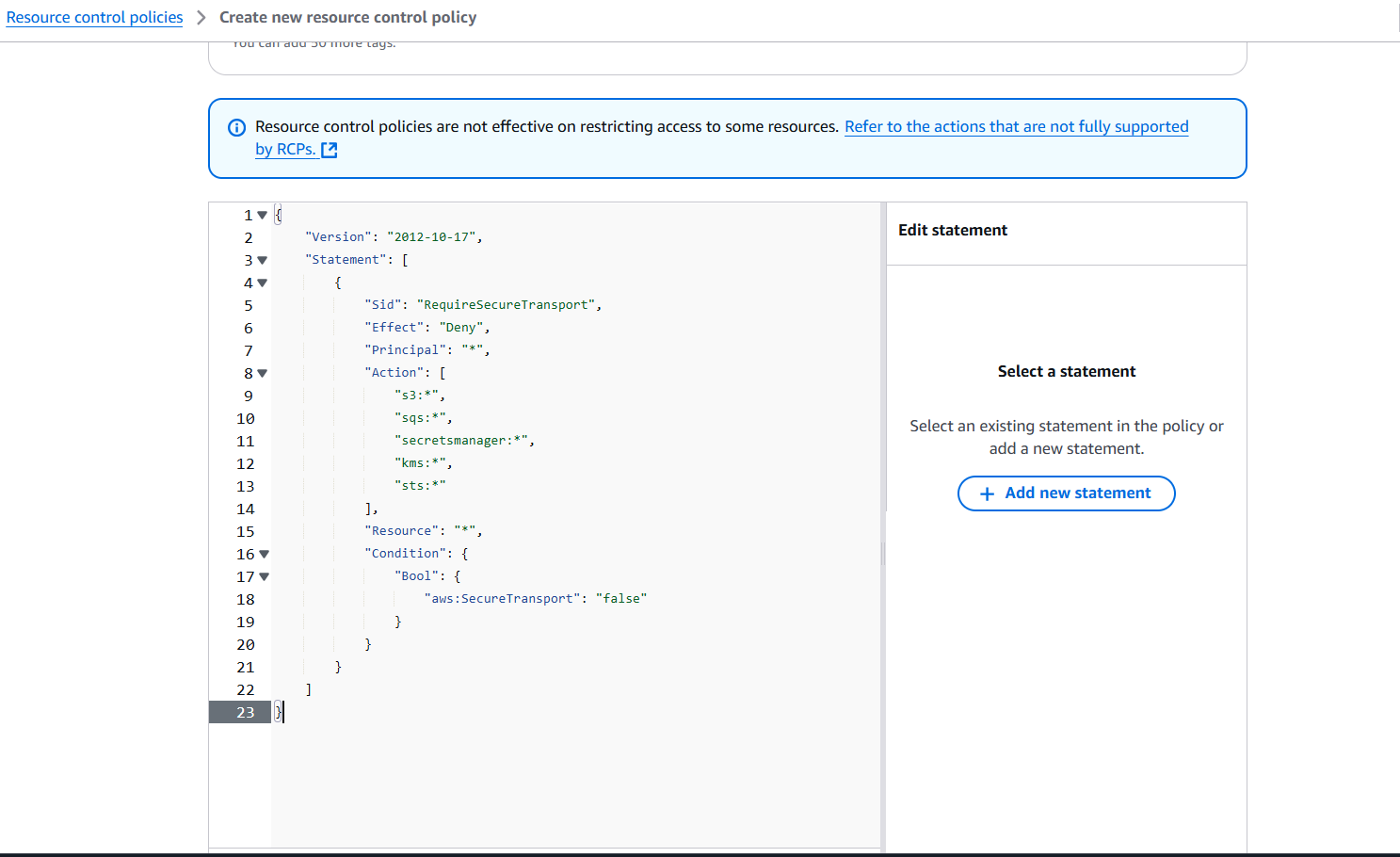Screen dimensions: 1400x857
Task: Click the "sqs:*" action entry
Action: (x=420, y=418)
